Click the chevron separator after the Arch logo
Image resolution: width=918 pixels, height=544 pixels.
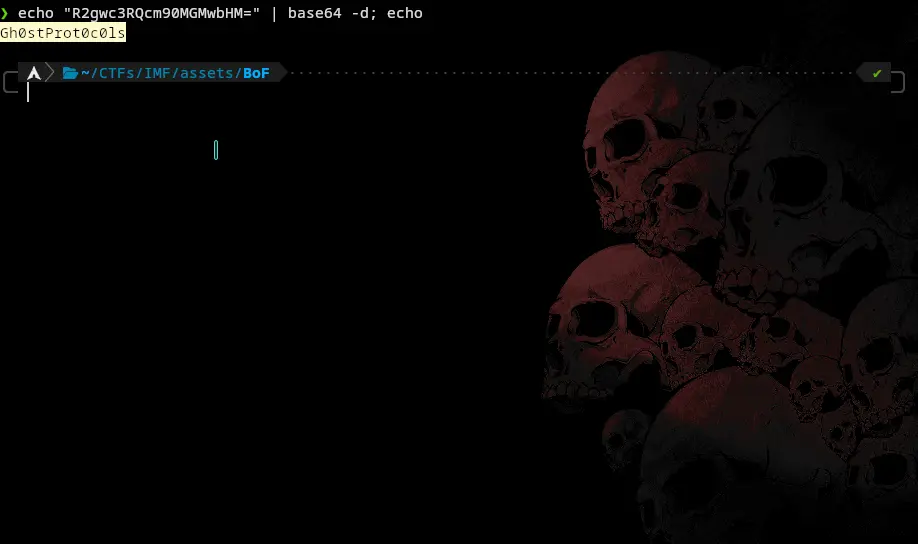51,73
